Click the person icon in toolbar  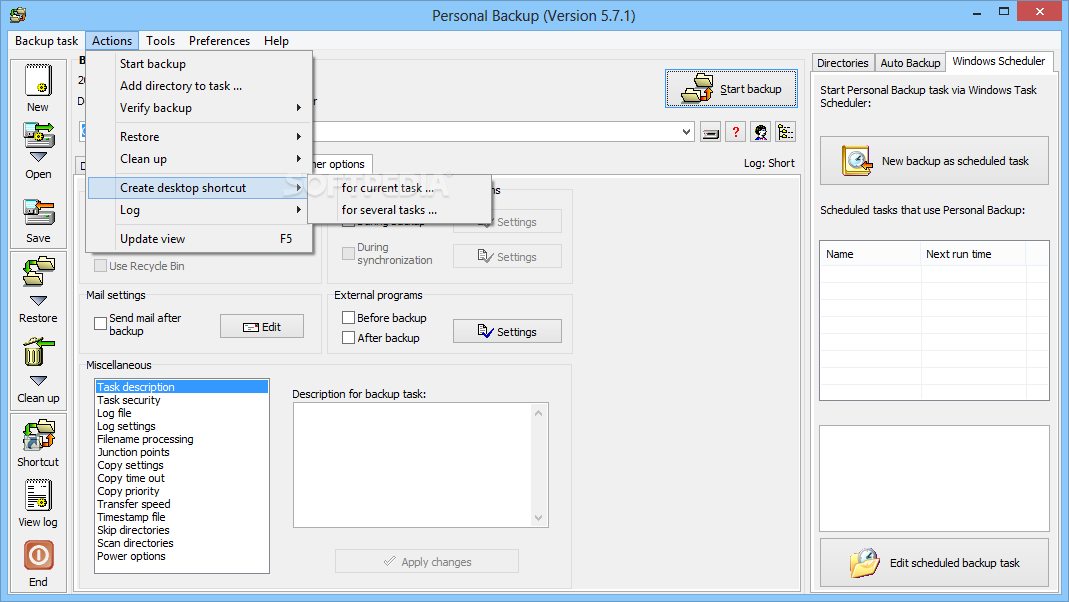(x=761, y=132)
